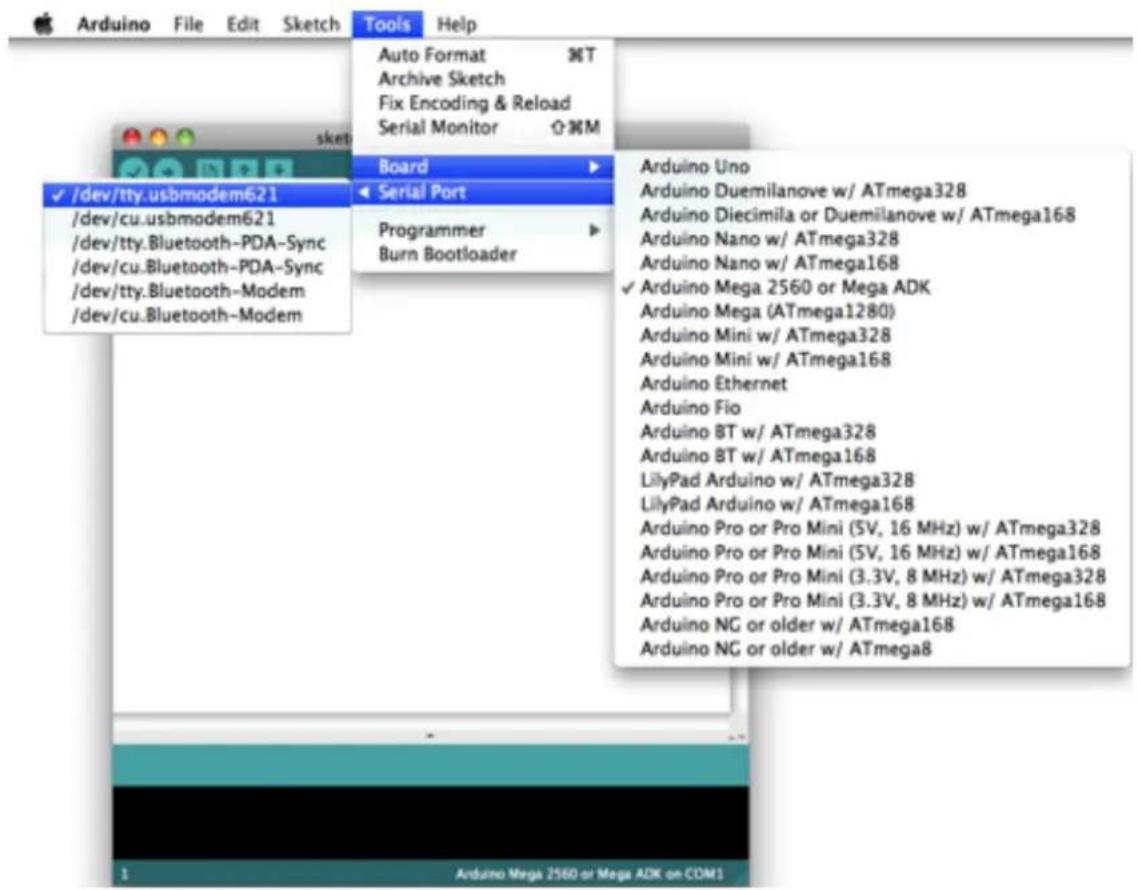Click the New sketch toolbar icon

[210, 170]
